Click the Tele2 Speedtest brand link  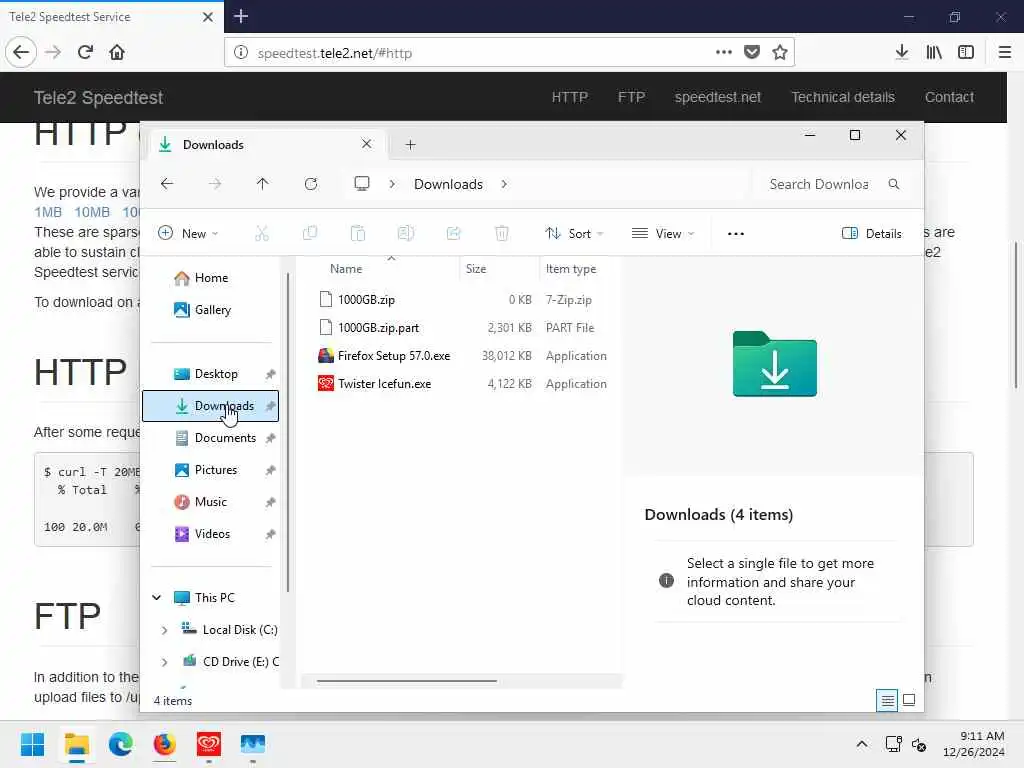(98, 97)
